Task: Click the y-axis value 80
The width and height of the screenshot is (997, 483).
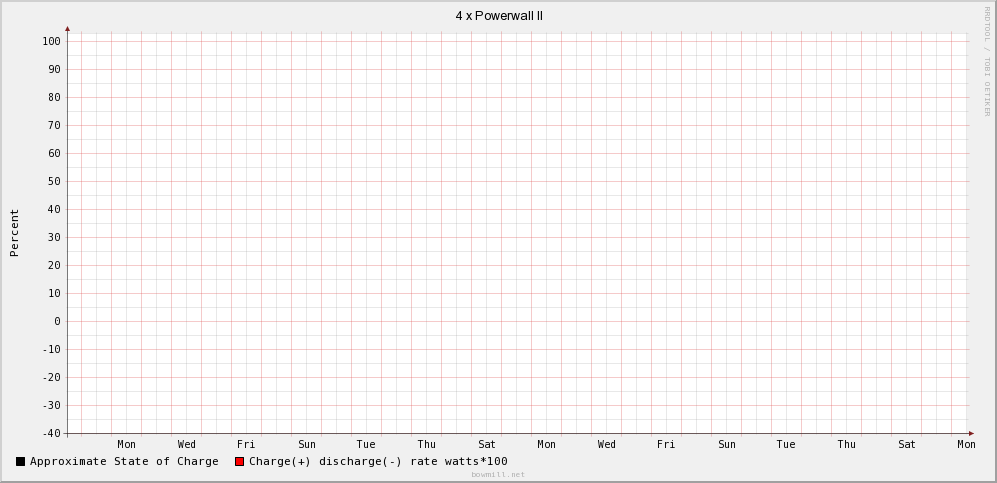Action: point(54,97)
